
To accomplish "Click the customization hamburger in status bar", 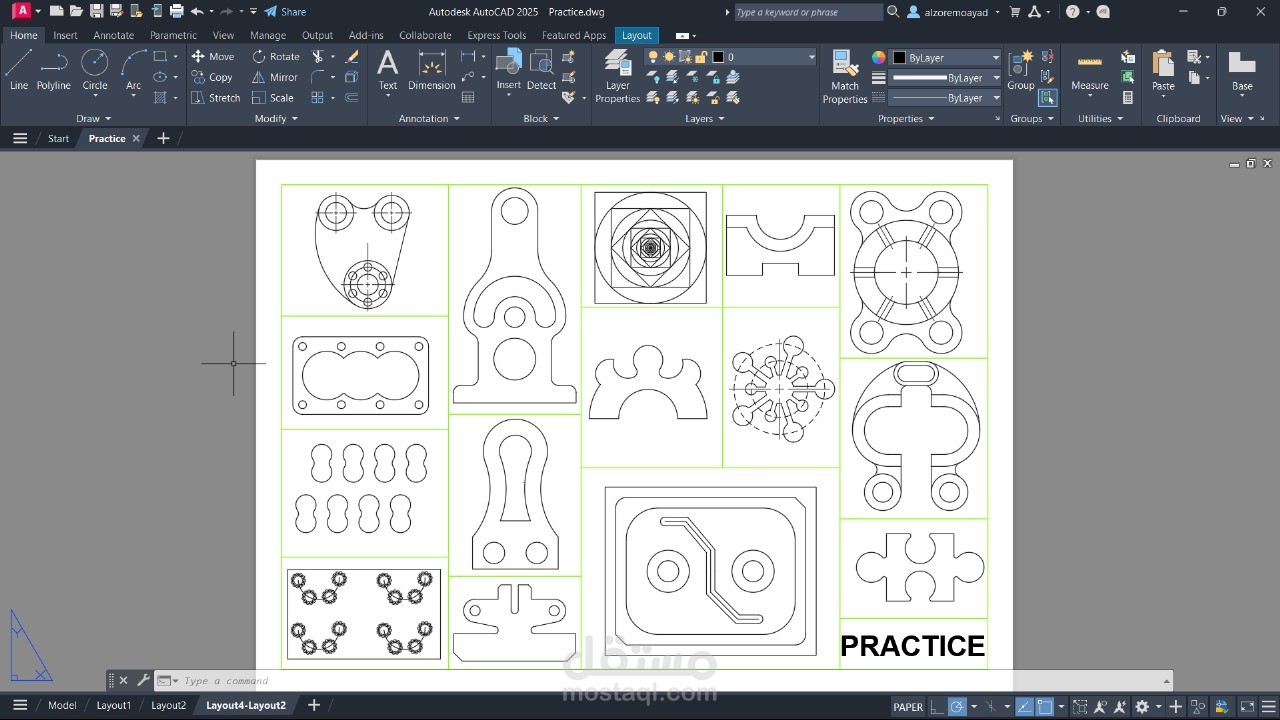I will (1267, 707).
